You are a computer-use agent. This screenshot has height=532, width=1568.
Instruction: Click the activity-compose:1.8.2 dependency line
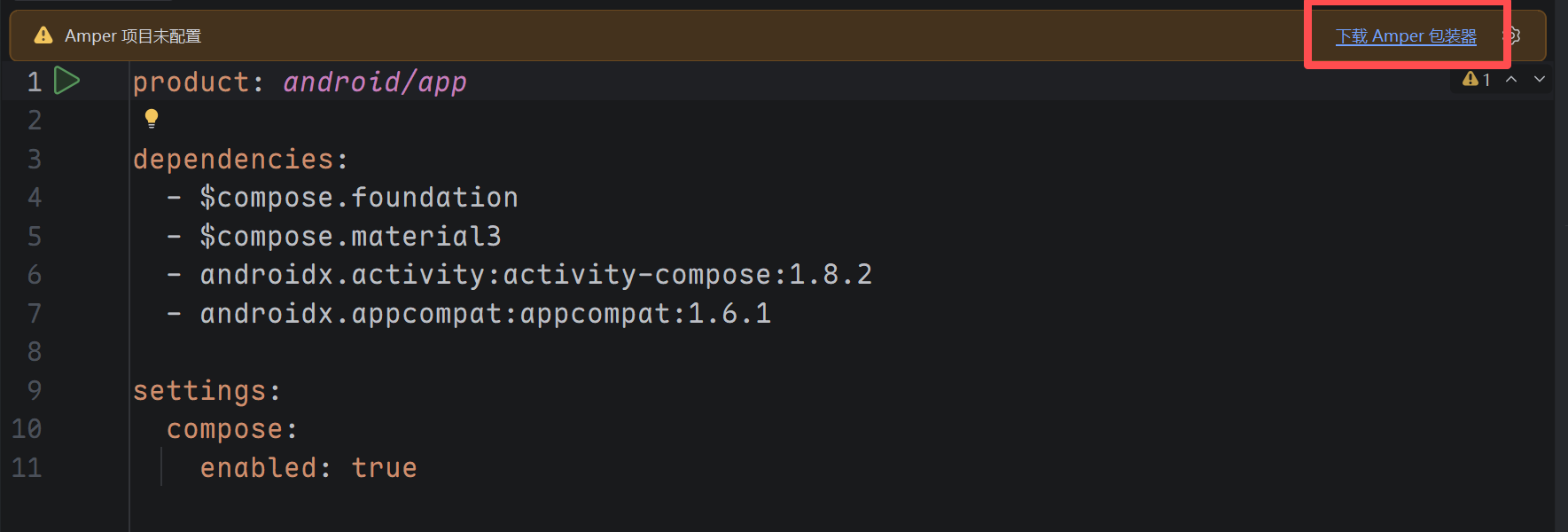click(535, 275)
